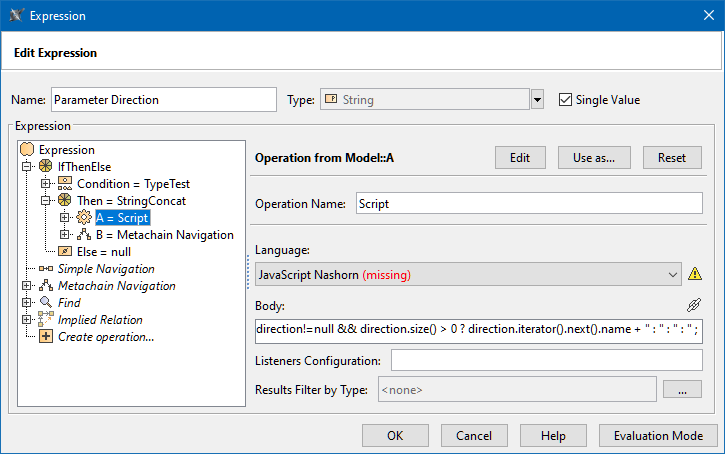725x454 pixels.
Task: Expand the Condition = TypeTest node
Action: [x=45, y=184]
